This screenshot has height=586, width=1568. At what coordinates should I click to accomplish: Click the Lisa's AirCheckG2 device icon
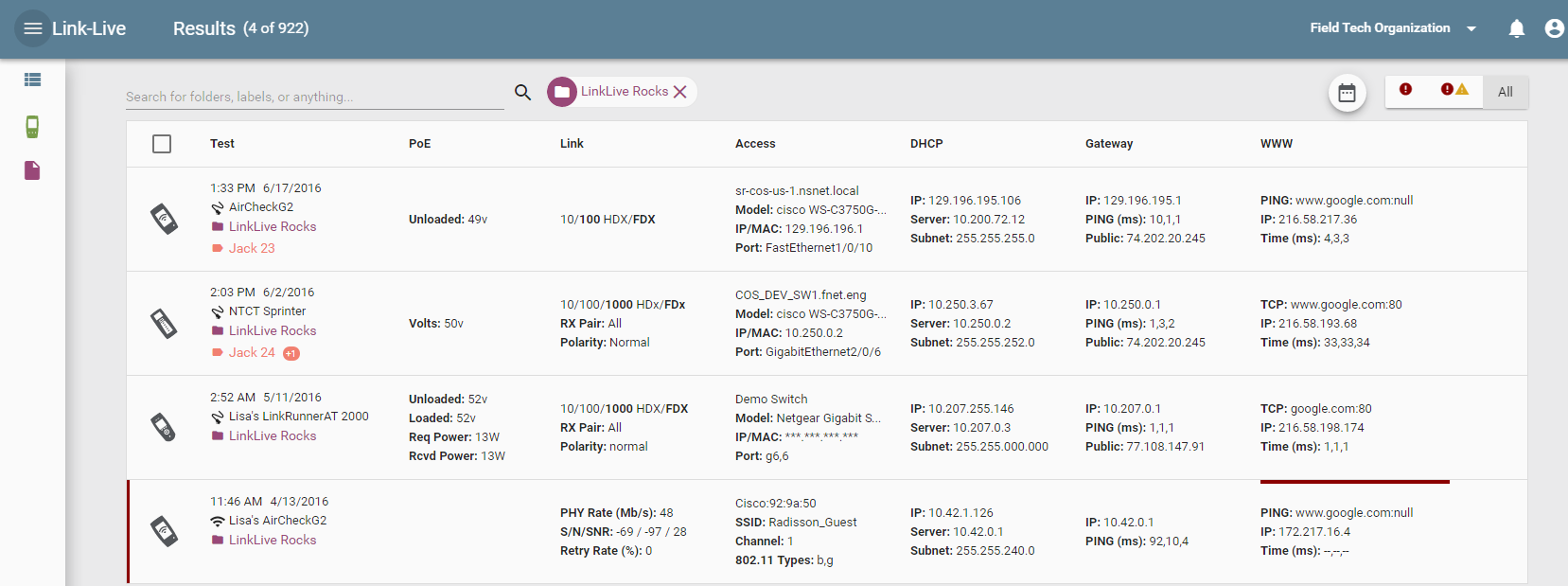click(x=165, y=531)
